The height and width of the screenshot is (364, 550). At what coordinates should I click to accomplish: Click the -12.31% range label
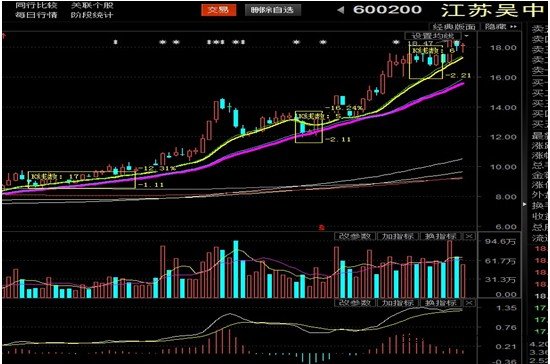(x=157, y=169)
